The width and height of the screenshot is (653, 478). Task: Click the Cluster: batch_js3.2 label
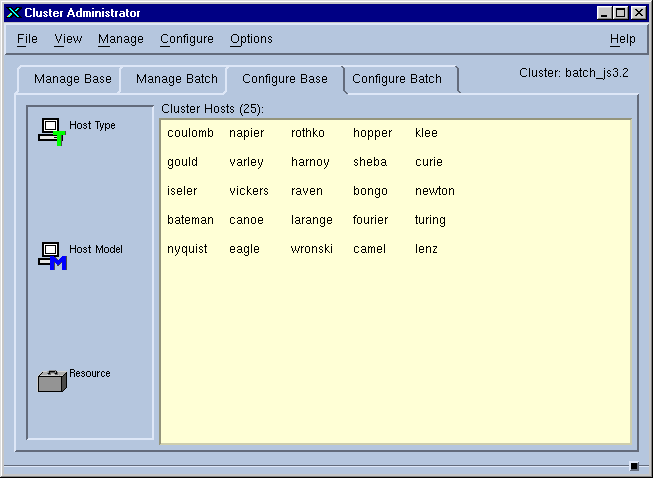tap(573, 73)
